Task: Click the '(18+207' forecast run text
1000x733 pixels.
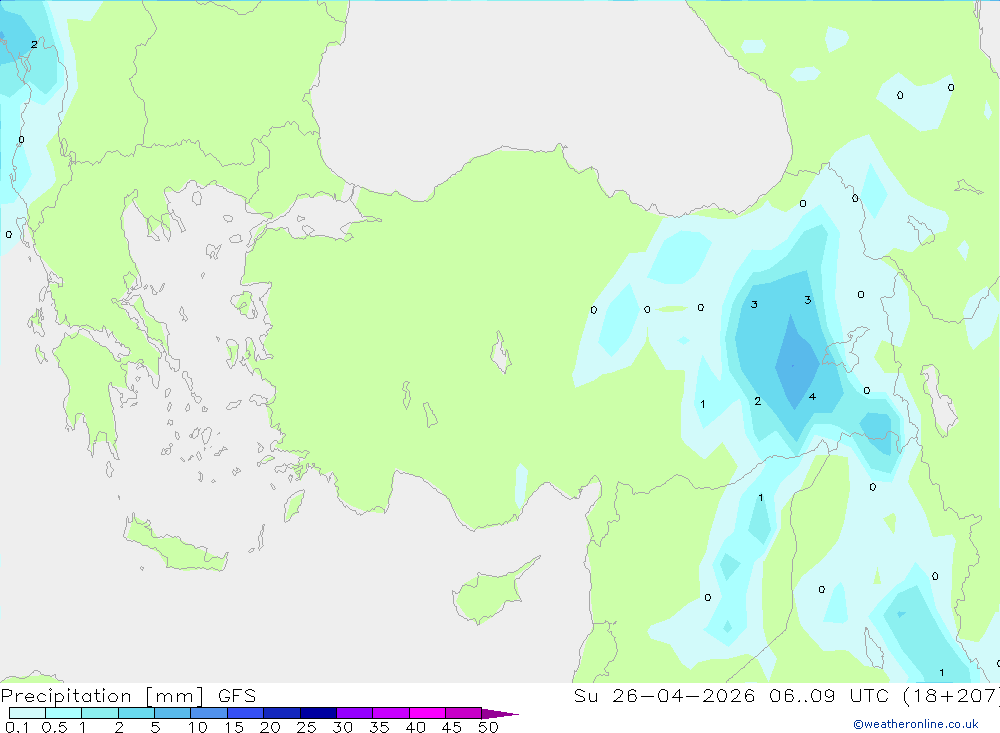Action: (x=951, y=696)
